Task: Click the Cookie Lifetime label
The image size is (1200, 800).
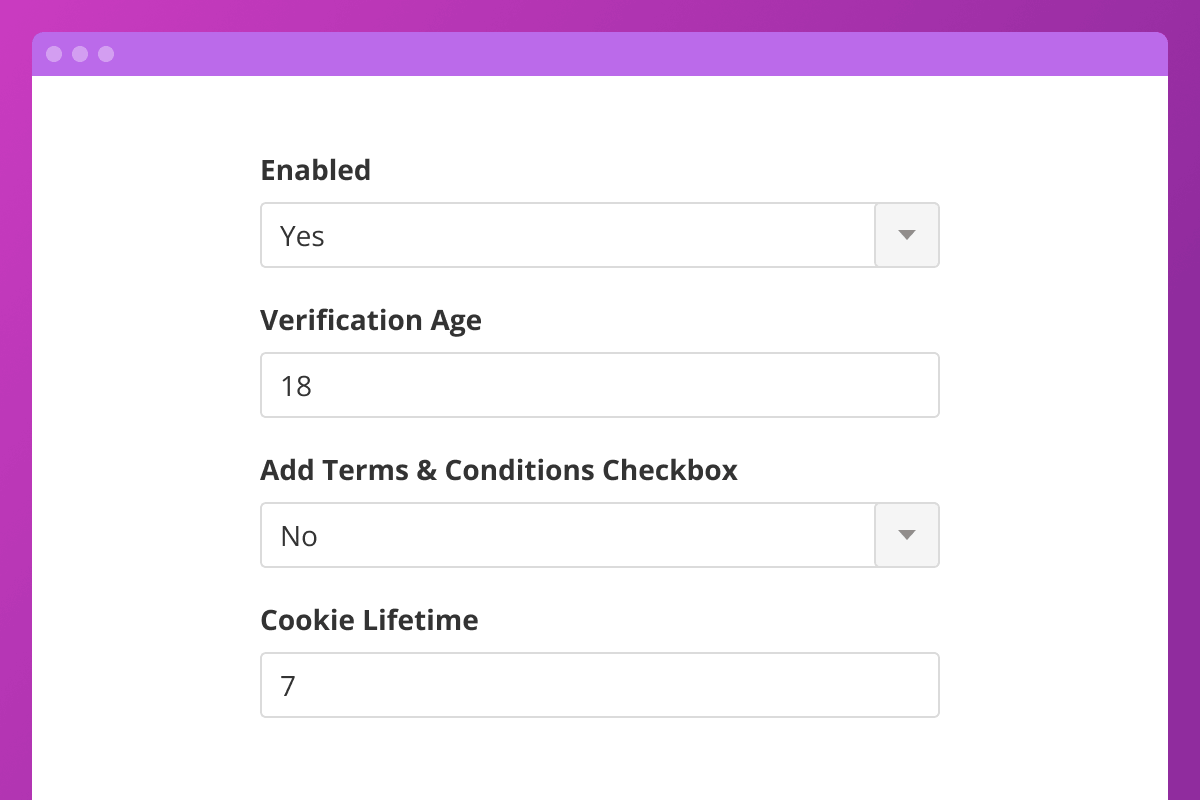Action: coord(369,620)
